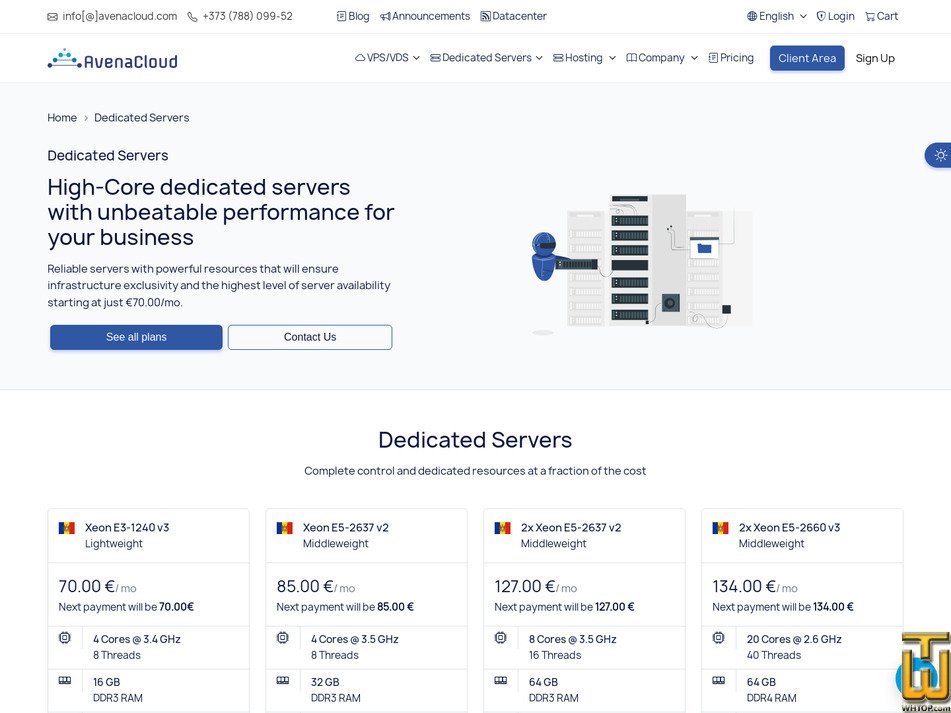Click the phone number +373 (788) 099-52

tap(247, 16)
